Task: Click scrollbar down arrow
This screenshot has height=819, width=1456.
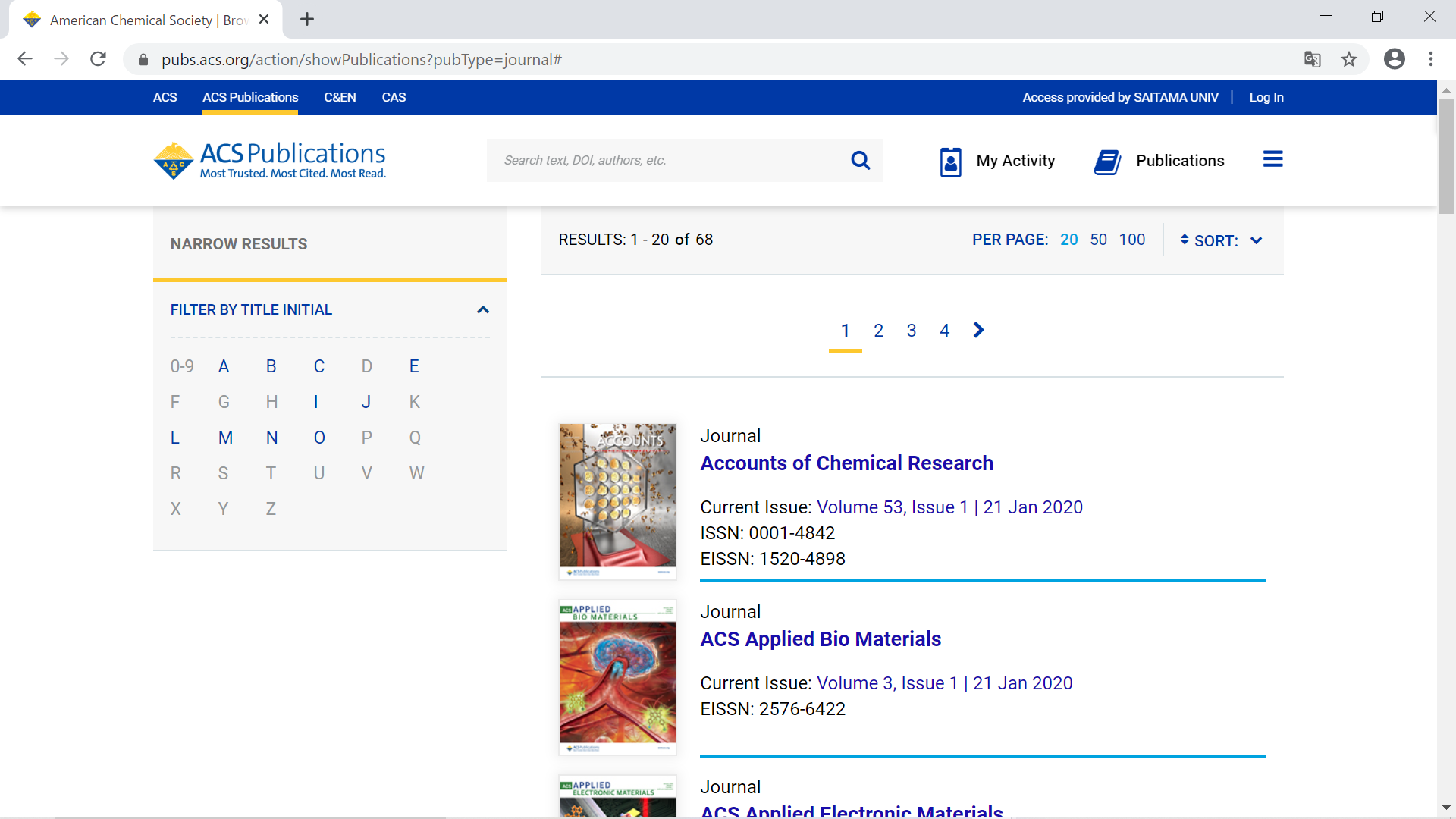Action: tap(1446, 808)
